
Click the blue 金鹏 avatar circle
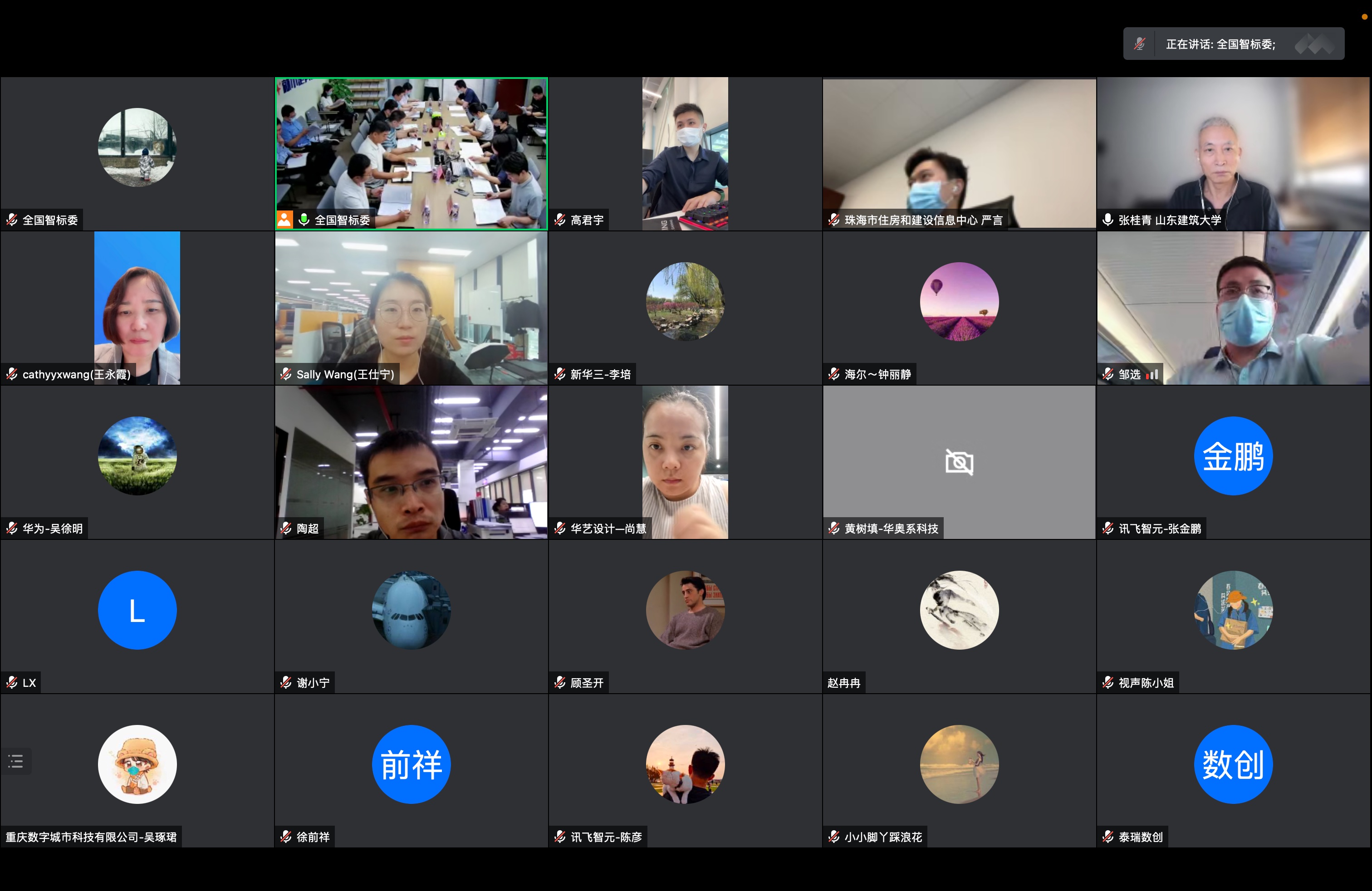[1233, 456]
